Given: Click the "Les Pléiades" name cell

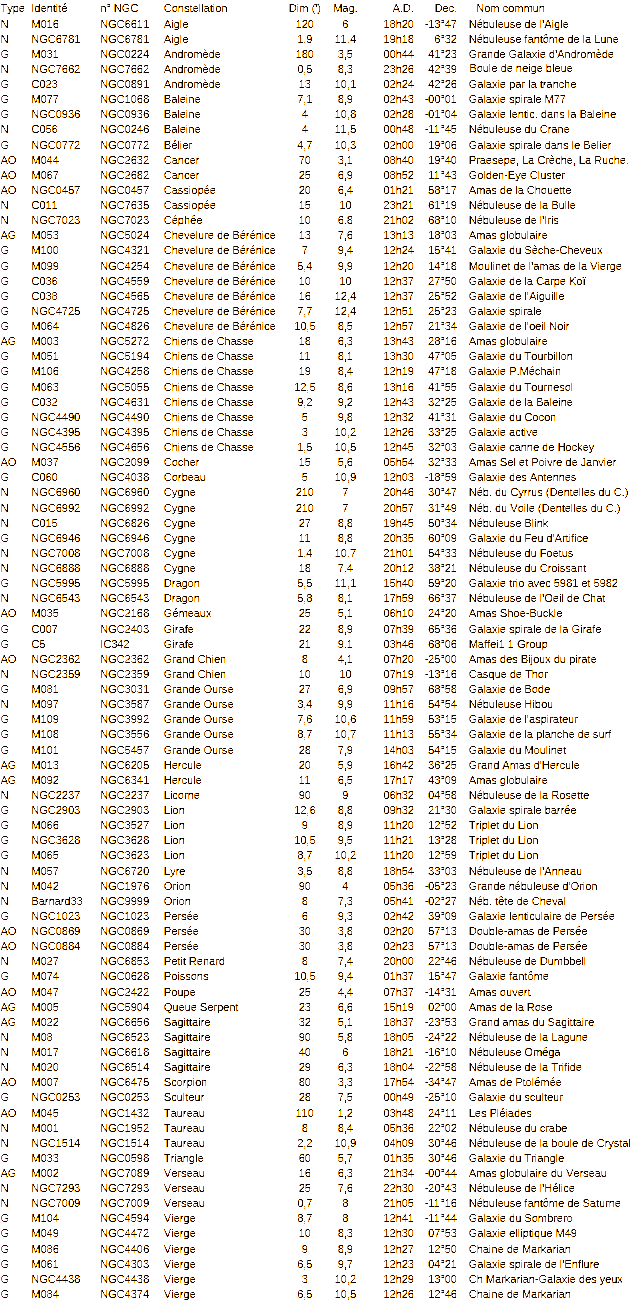Looking at the screenshot, I should (x=497, y=1113).
